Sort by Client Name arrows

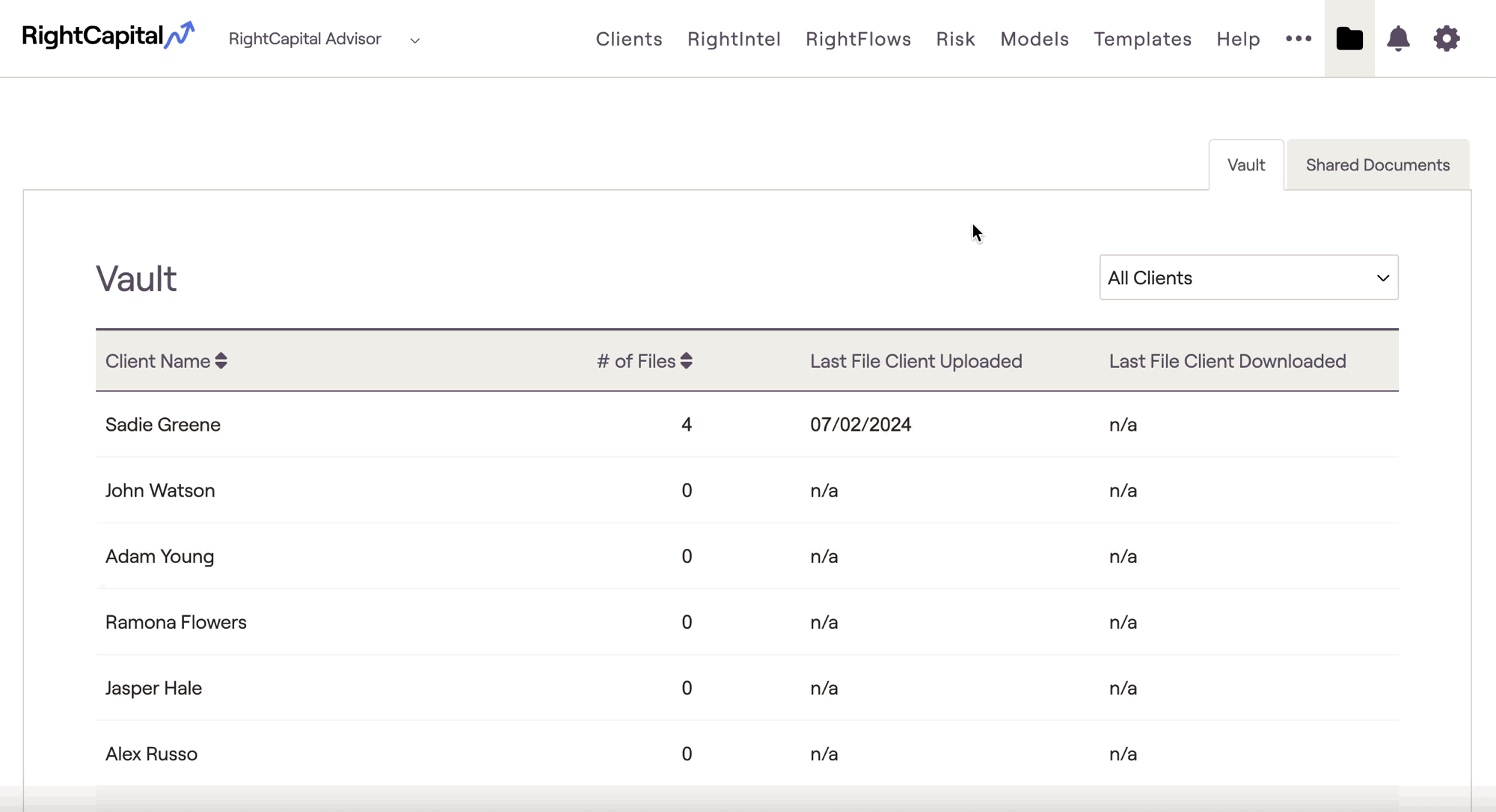click(221, 361)
